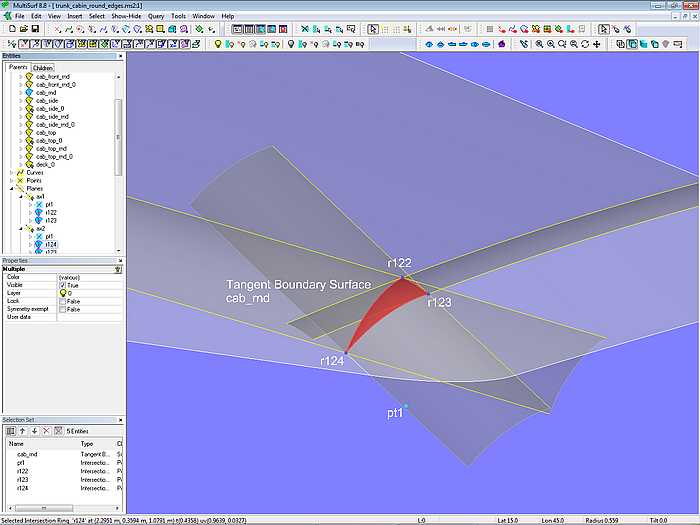Toggle the Symmetry exempt checkbox
Screen dimensions: 700x525
pyautogui.click(x=62, y=309)
